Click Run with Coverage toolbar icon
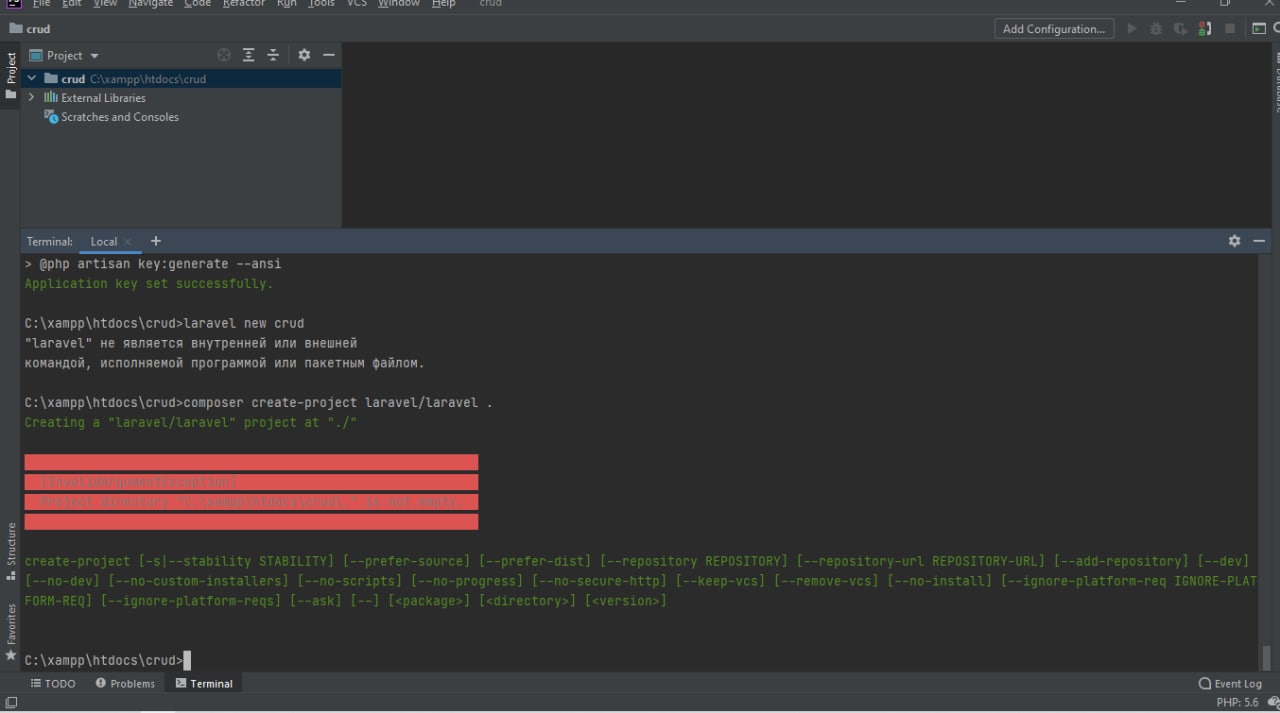The width and height of the screenshot is (1280, 713). click(x=1181, y=29)
